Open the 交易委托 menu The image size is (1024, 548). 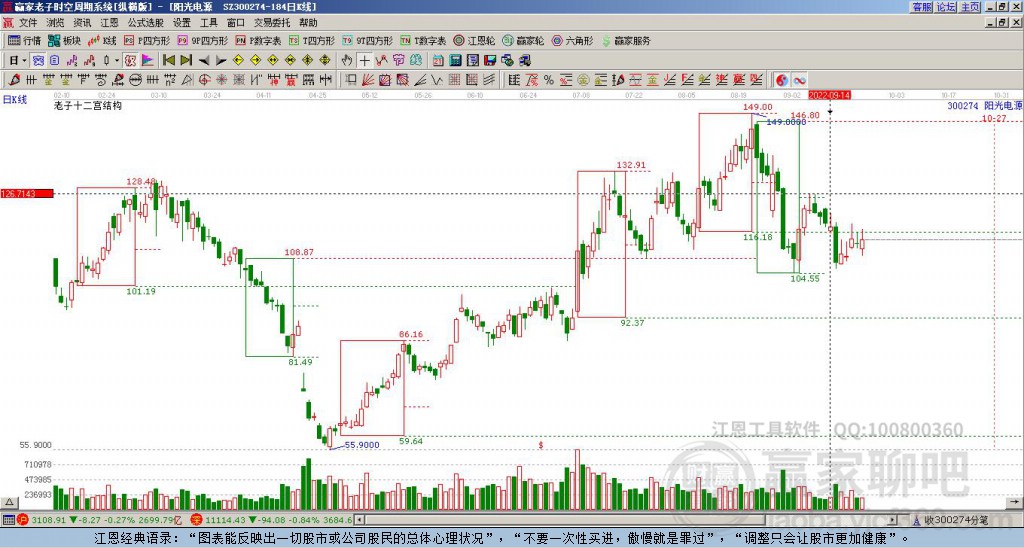pyautogui.click(x=272, y=23)
